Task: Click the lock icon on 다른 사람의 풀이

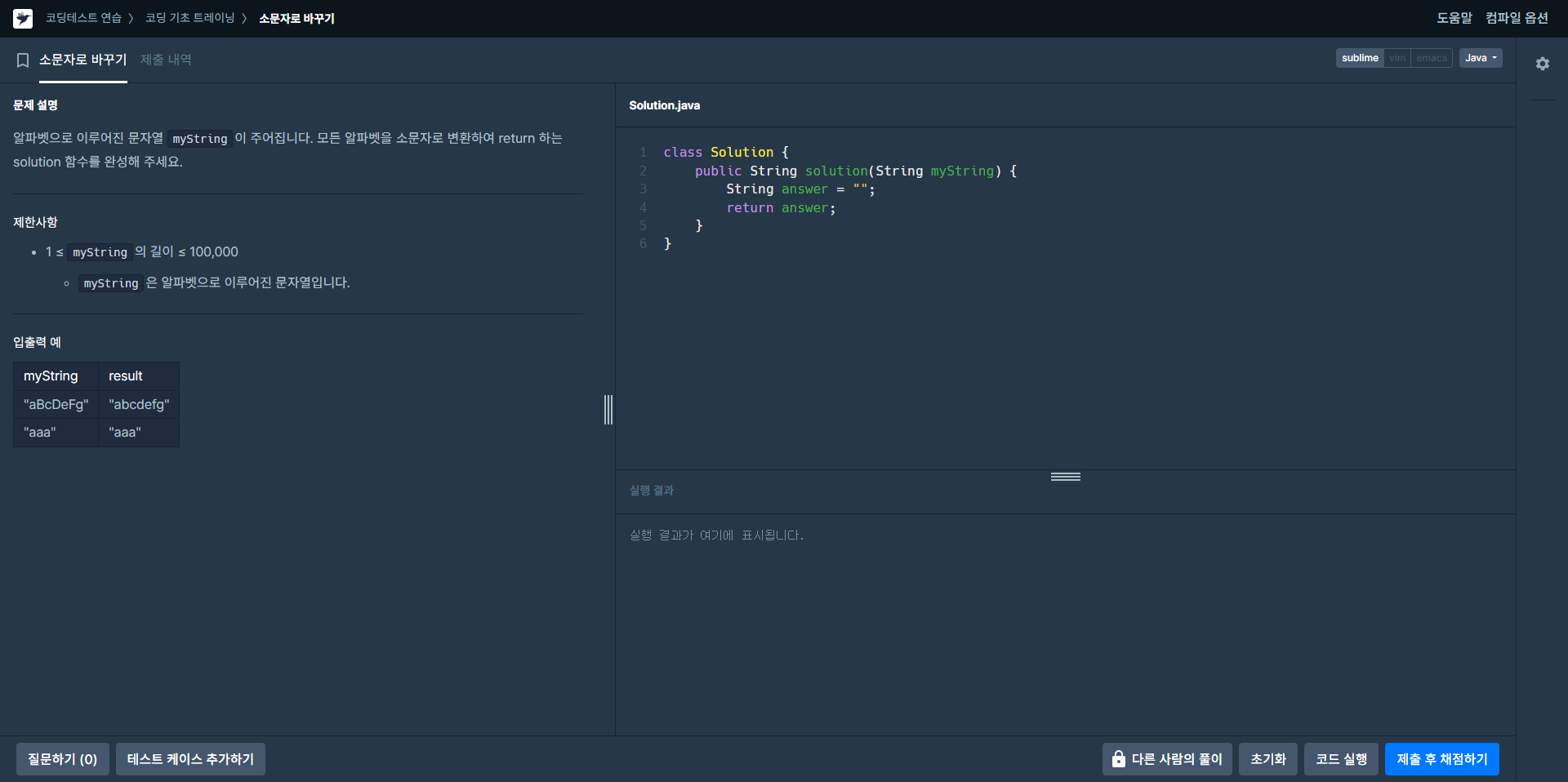Action: pos(1119,759)
